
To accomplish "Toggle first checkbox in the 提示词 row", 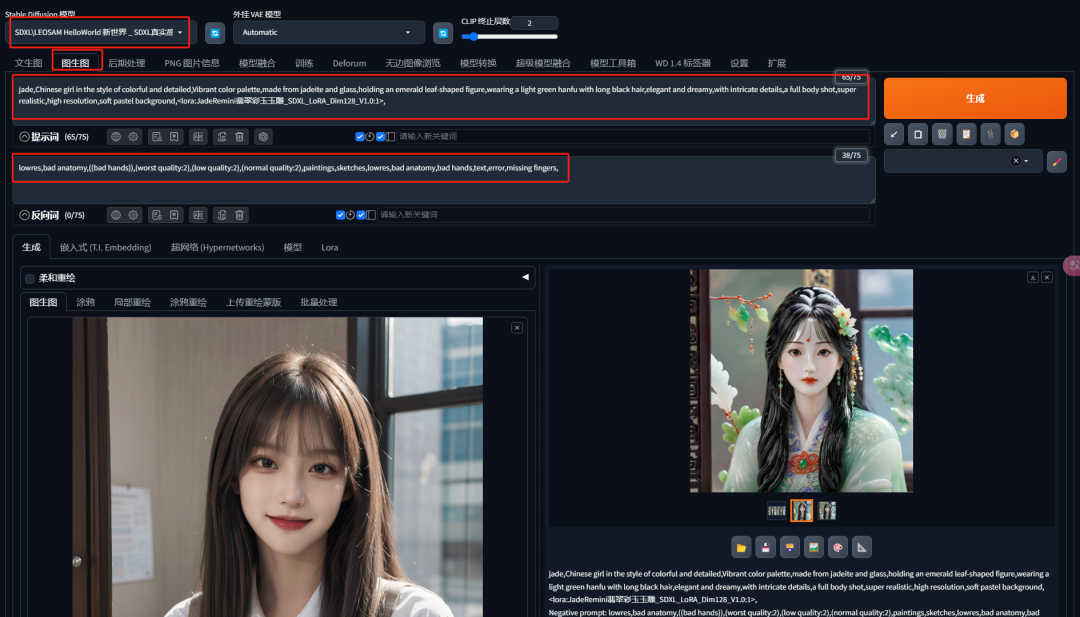I will (360, 136).
